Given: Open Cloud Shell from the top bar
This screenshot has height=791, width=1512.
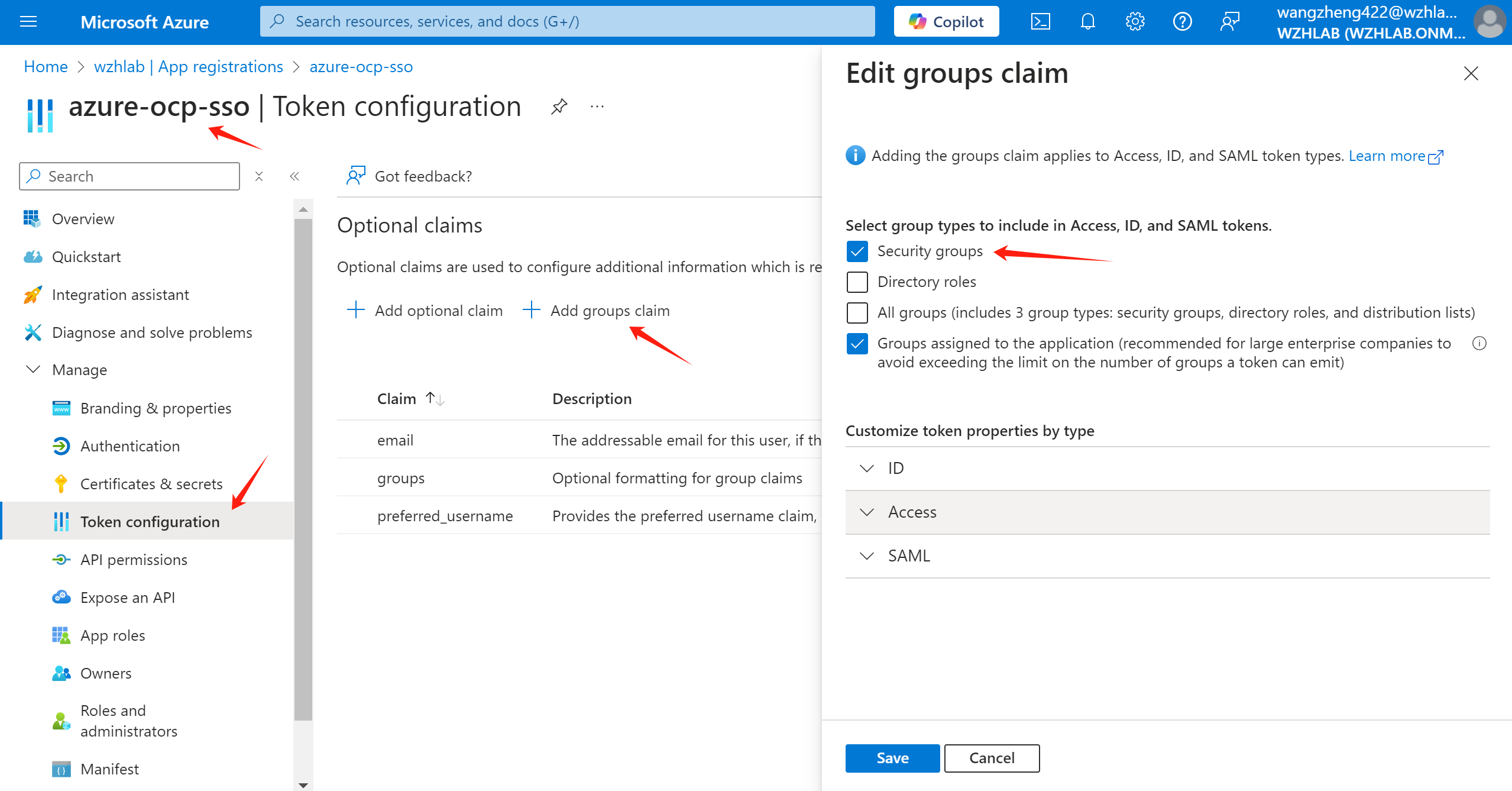Looking at the screenshot, I should 1040,22.
